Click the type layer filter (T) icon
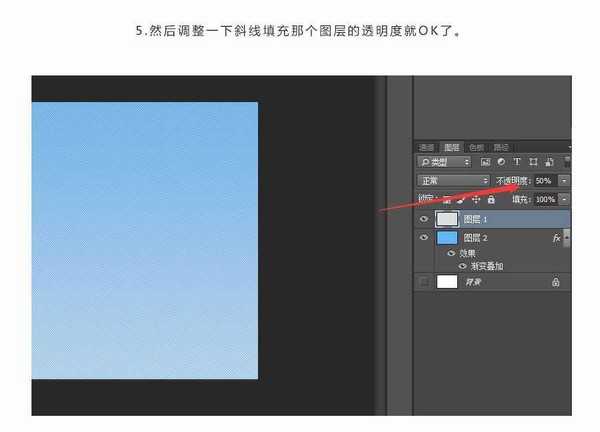Screen dimensions: 600x432 point(517,162)
